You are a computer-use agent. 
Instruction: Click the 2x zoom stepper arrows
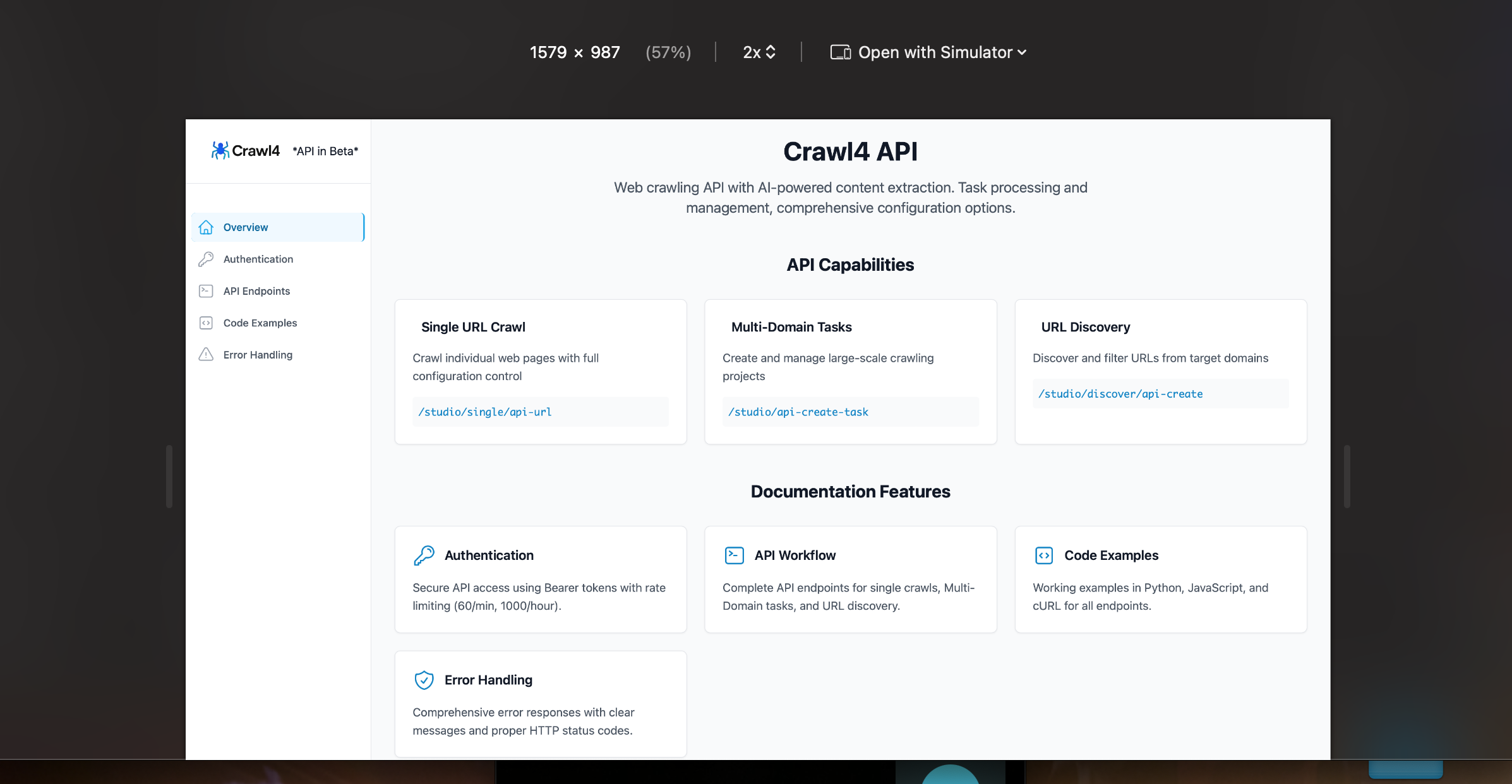pos(771,52)
